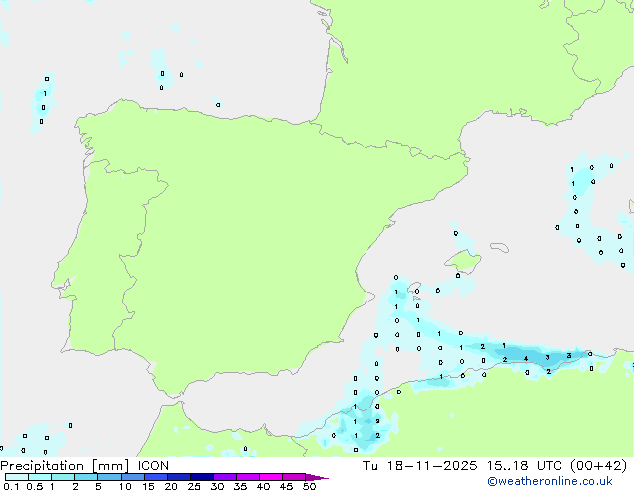Click the legend scale label "20"
The width and height of the screenshot is (634, 490).
171,486
